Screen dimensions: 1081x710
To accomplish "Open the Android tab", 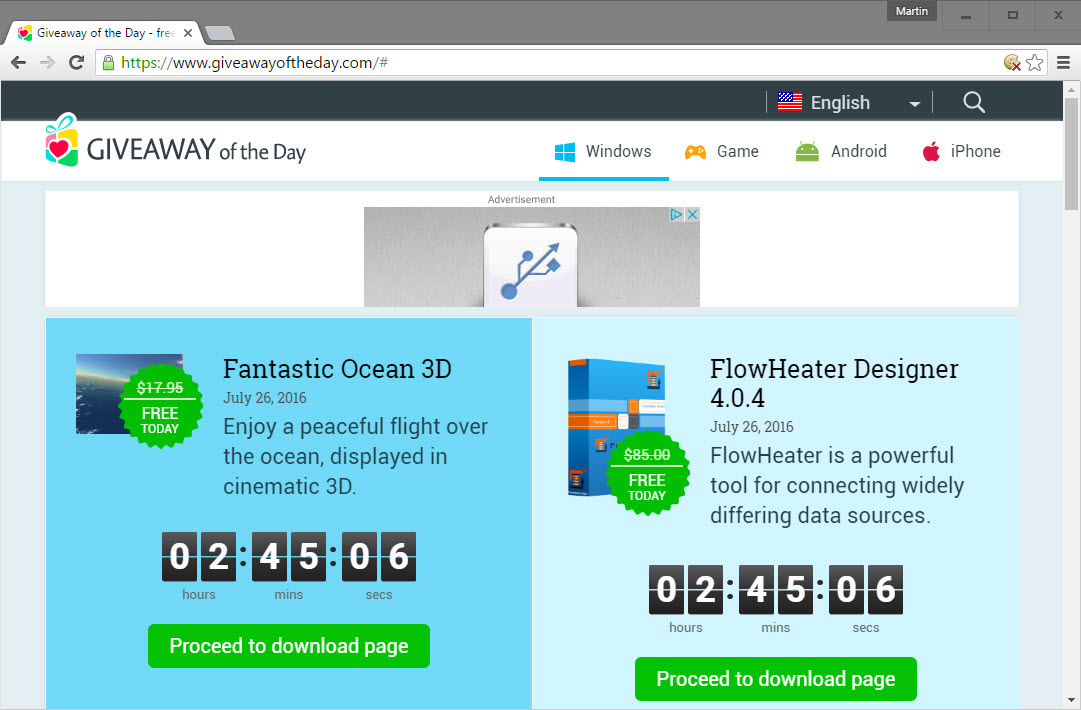I will [841, 152].
